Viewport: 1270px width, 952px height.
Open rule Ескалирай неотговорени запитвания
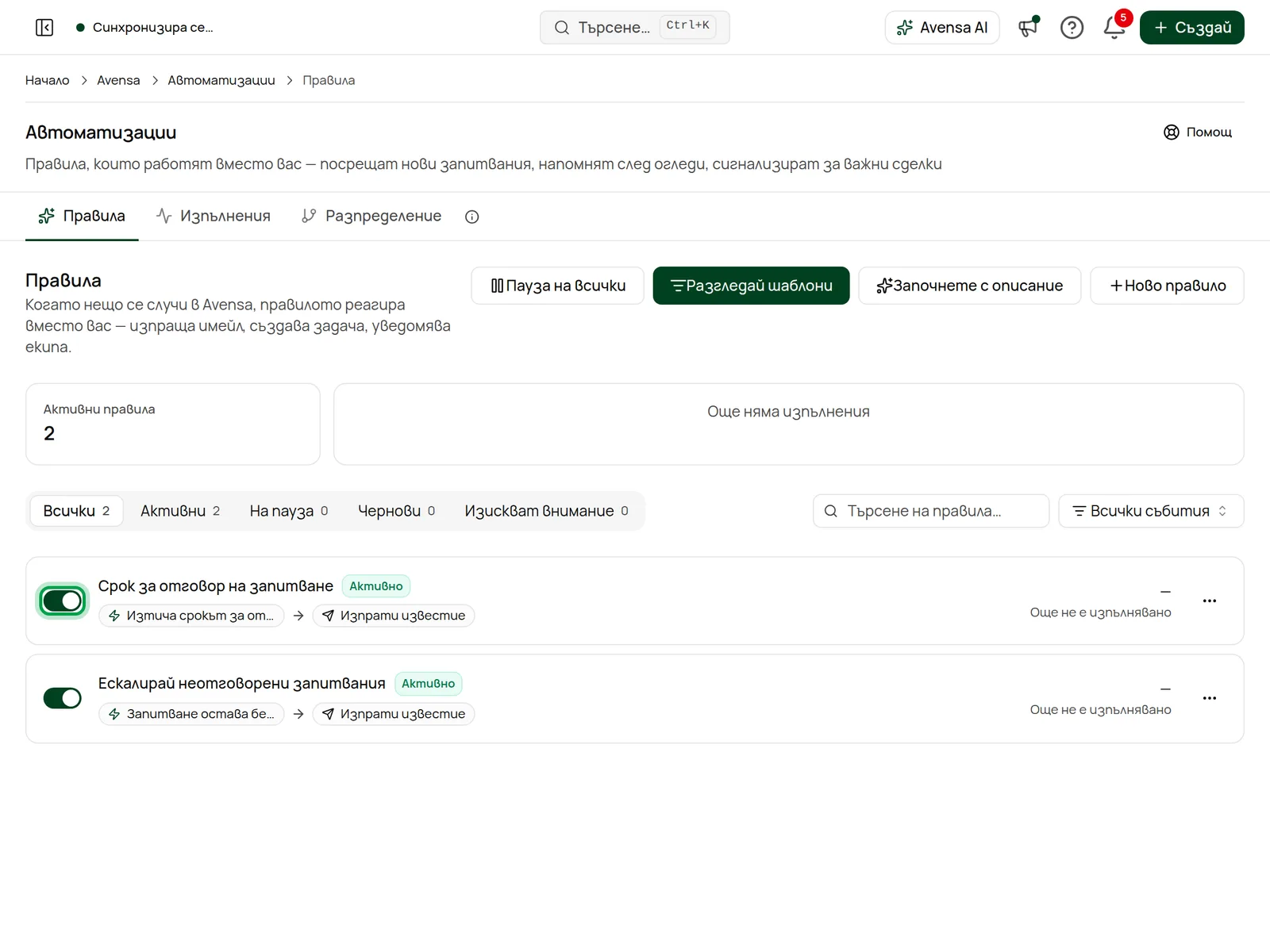click(242, 684)
